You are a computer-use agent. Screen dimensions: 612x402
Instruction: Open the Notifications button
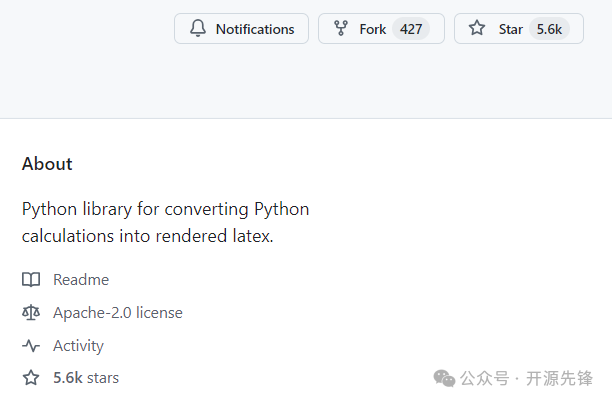click(x=255, y=29)
